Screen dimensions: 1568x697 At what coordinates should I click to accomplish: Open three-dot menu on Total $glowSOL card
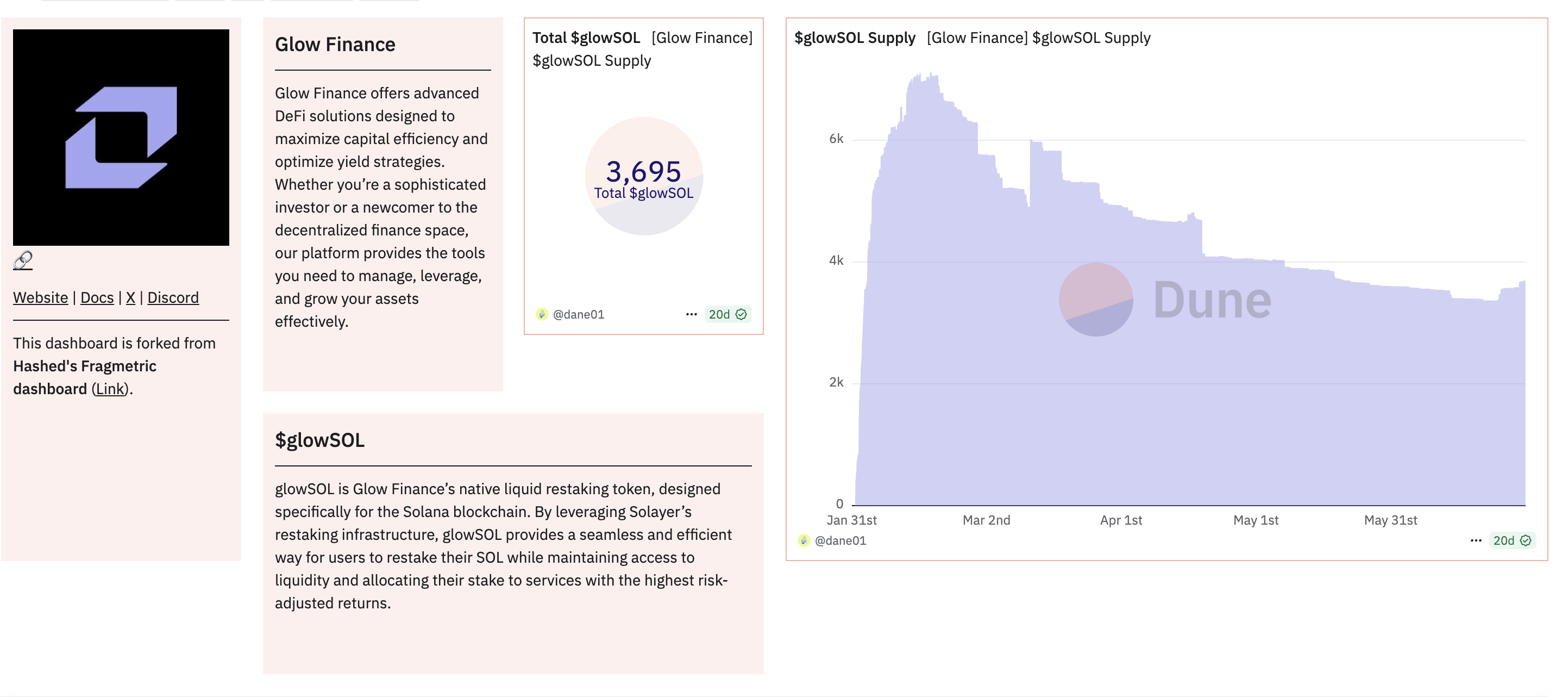pos(691,314)
